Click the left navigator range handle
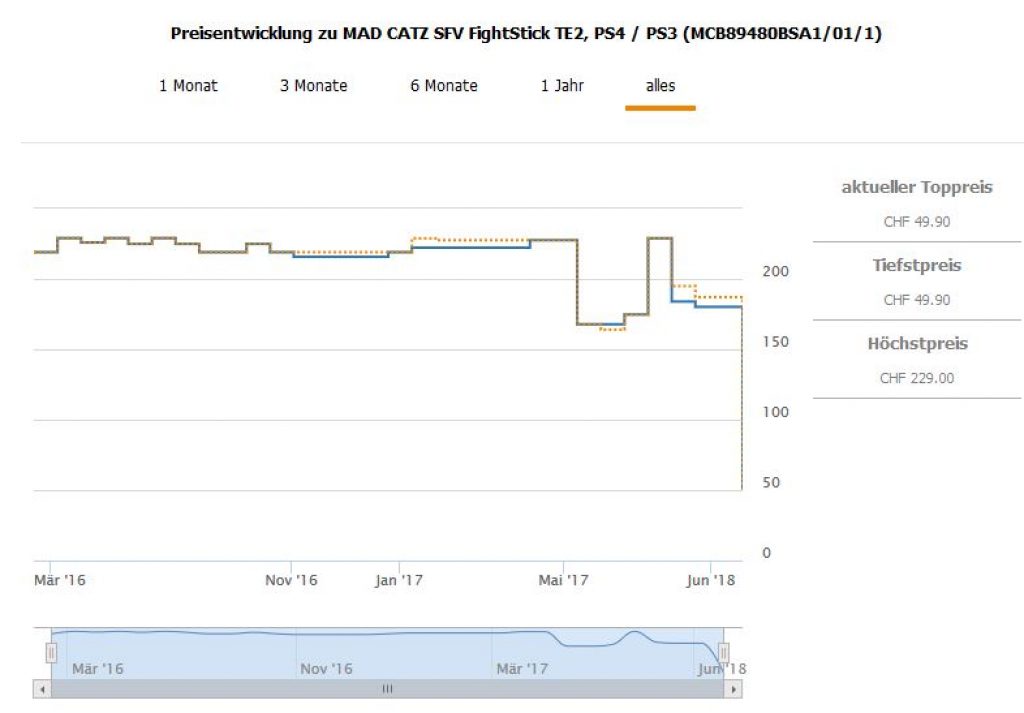Viewport: 1024px width, 713px height. coord(51,653)
